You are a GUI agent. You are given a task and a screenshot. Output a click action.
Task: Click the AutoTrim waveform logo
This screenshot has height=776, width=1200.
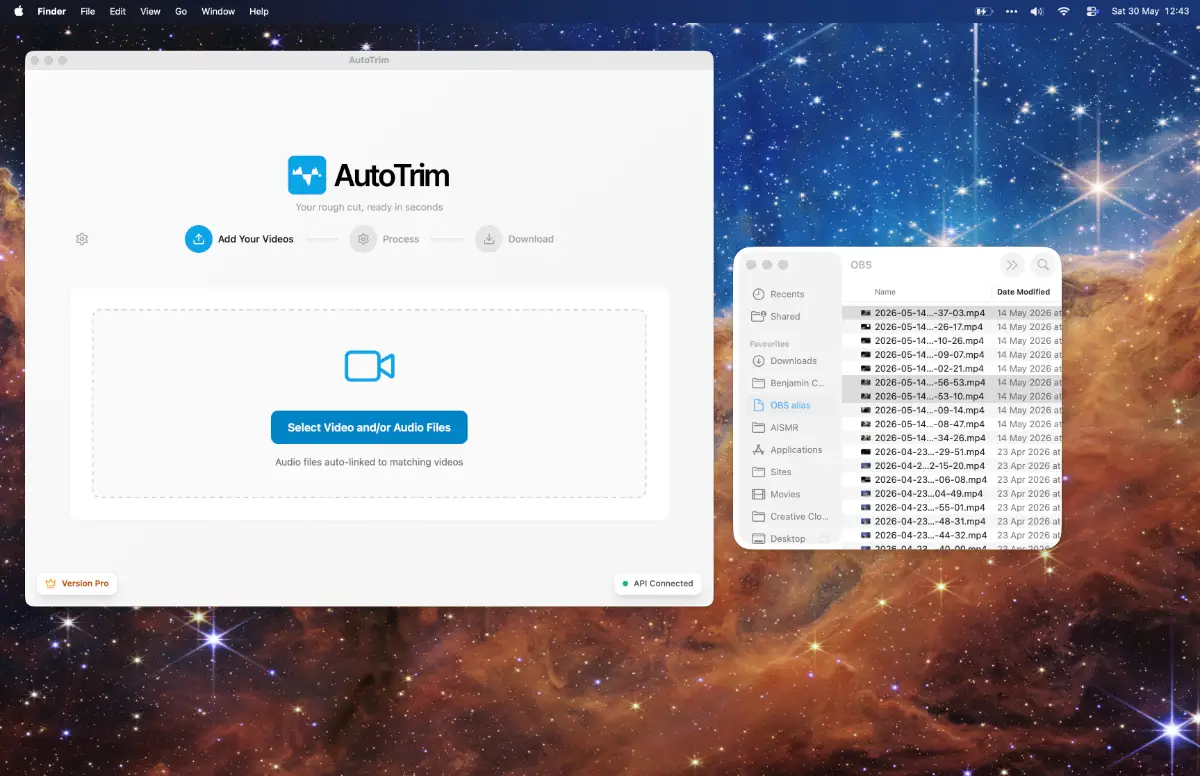click(x=307, y=175)
